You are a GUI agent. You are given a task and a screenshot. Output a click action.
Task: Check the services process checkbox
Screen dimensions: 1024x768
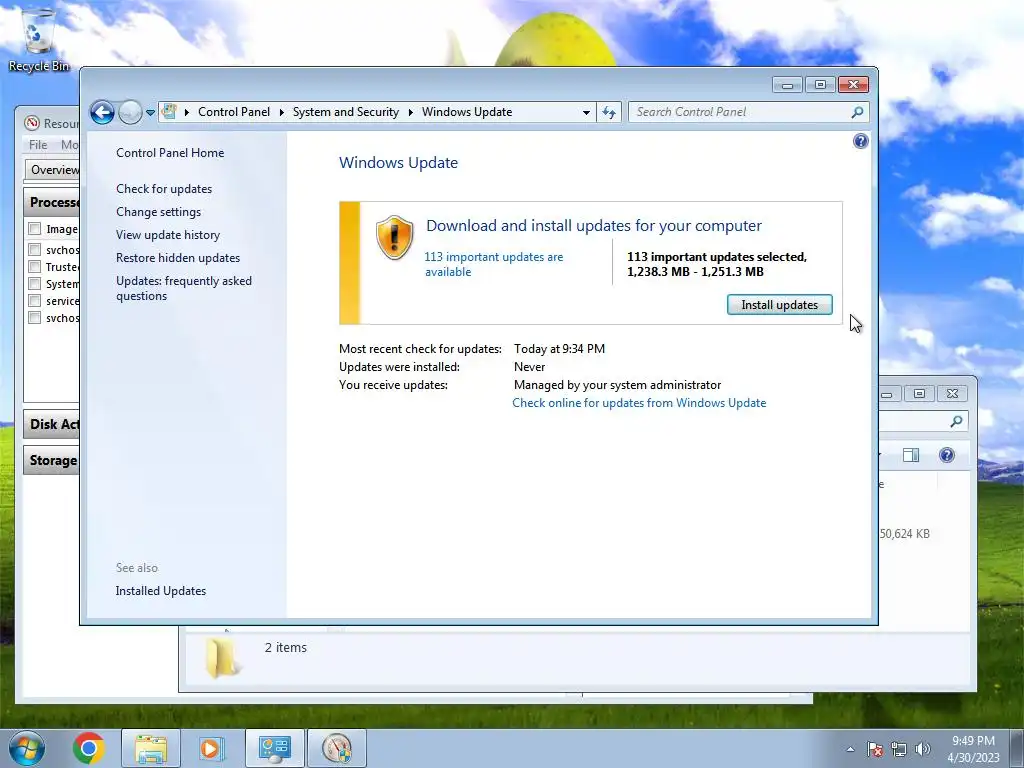click(35, 300)
